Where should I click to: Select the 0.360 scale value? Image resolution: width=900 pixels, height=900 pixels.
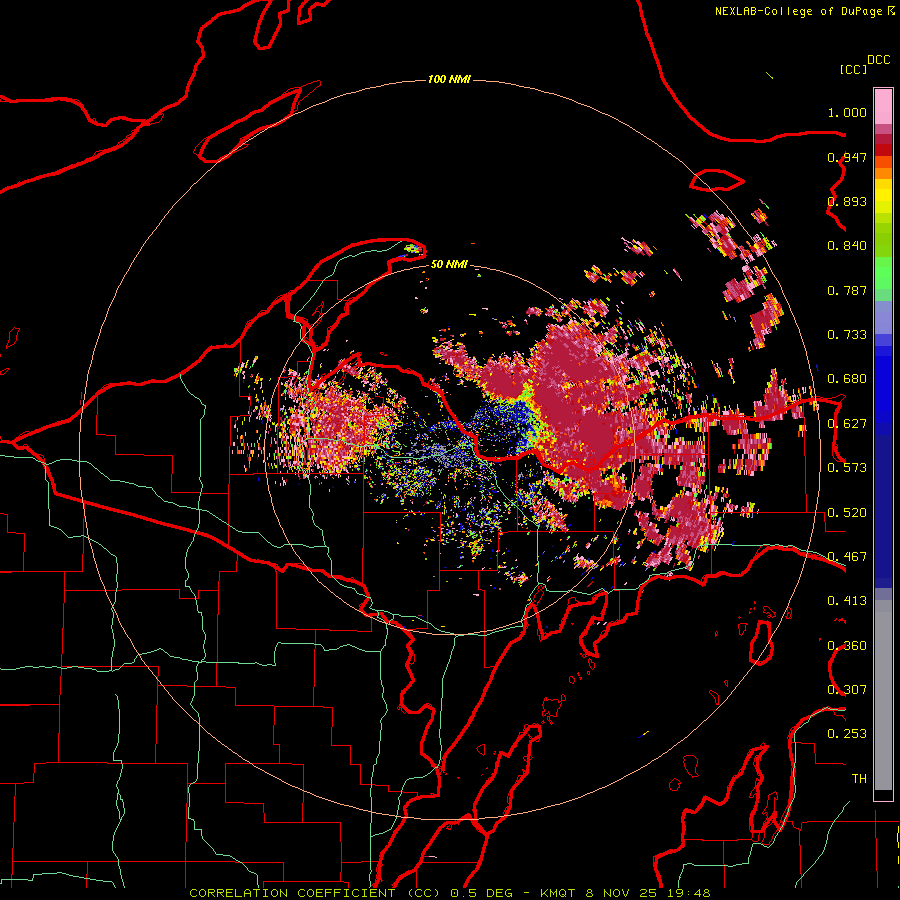(847, 646)
